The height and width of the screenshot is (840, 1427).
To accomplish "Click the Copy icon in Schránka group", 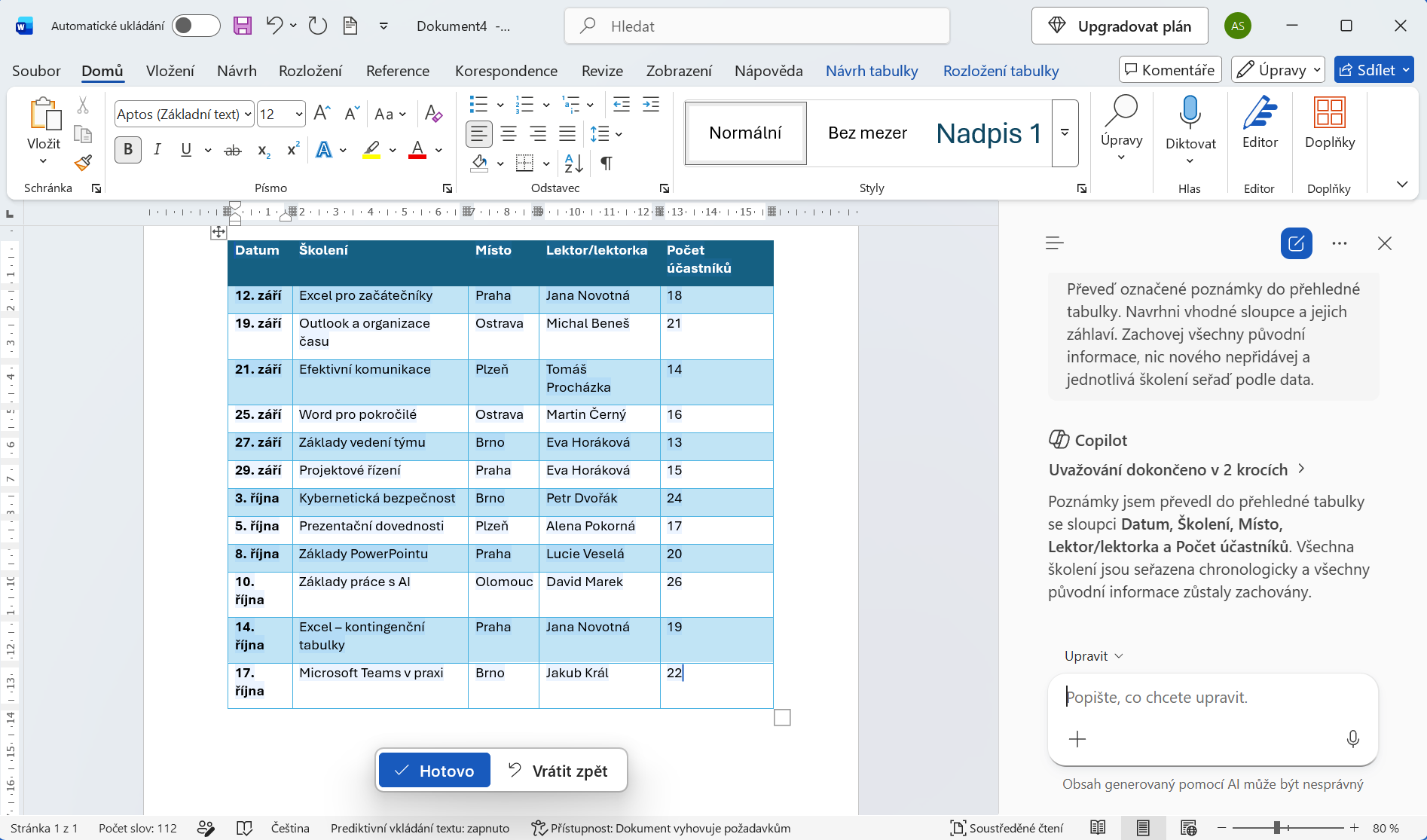I will coord(83,134).
